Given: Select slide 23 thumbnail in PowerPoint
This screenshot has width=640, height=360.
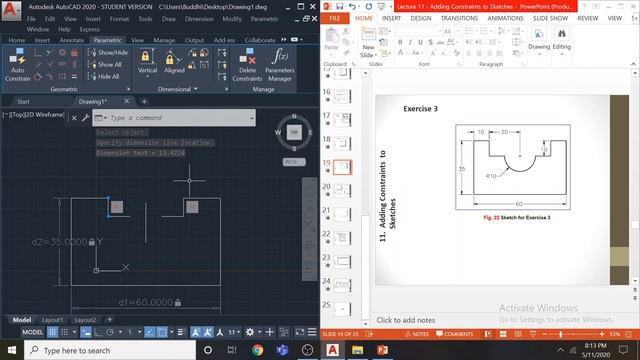Looking at the screenshot, I should (342, 261).
